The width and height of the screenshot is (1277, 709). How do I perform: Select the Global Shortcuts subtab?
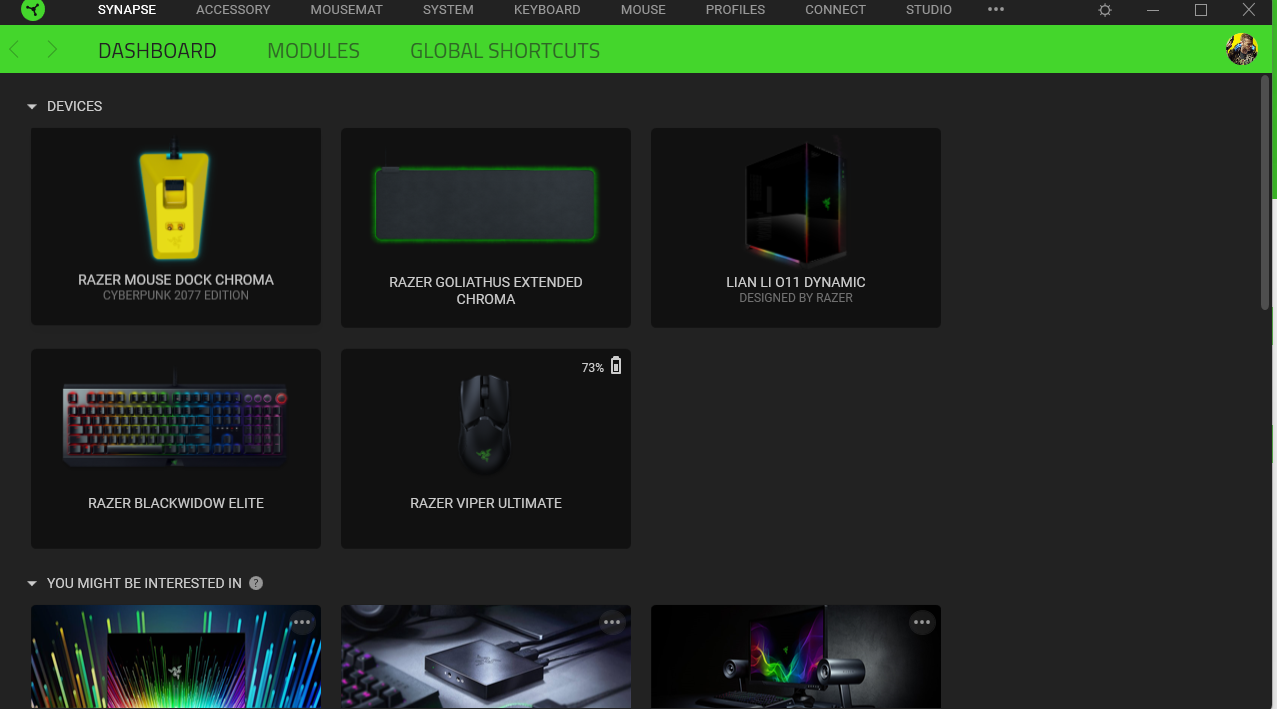[505, 51]
